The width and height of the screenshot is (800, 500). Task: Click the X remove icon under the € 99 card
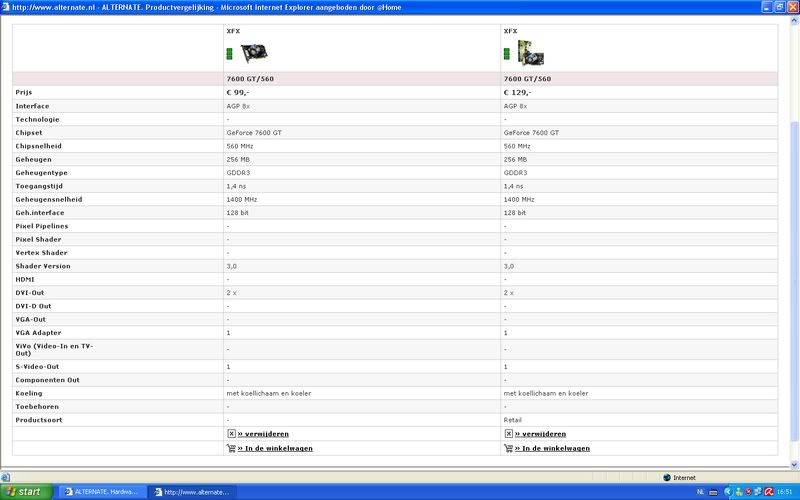(231, 433)
